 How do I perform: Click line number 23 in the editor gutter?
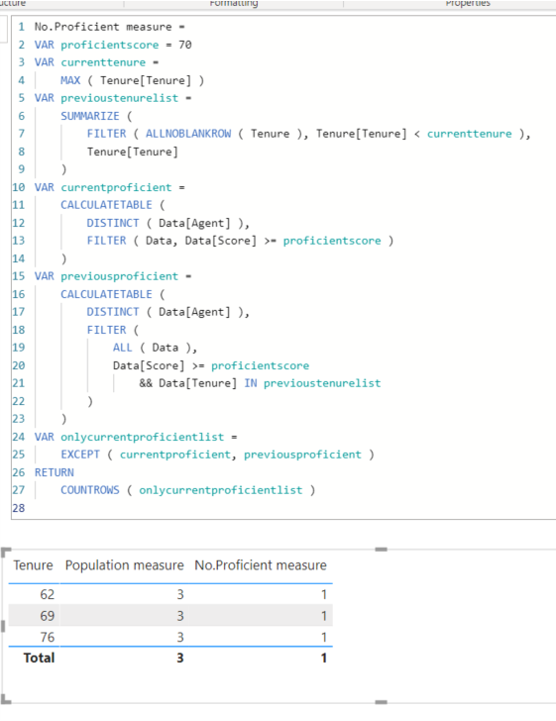[x=18, y=419]
